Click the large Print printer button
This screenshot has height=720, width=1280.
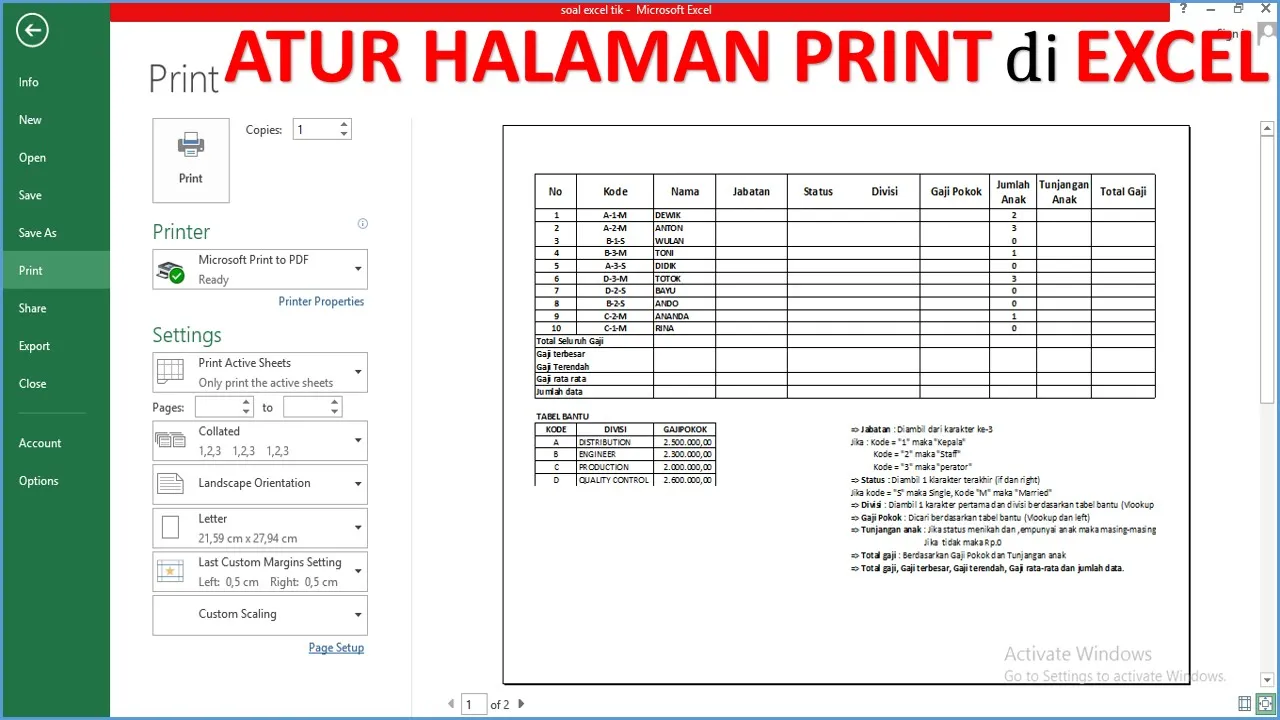pos(191,160)
